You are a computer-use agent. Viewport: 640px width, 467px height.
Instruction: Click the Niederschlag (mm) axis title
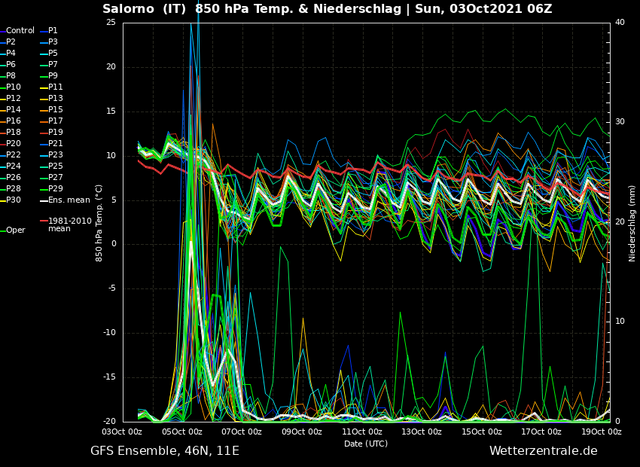coord(632,223)
